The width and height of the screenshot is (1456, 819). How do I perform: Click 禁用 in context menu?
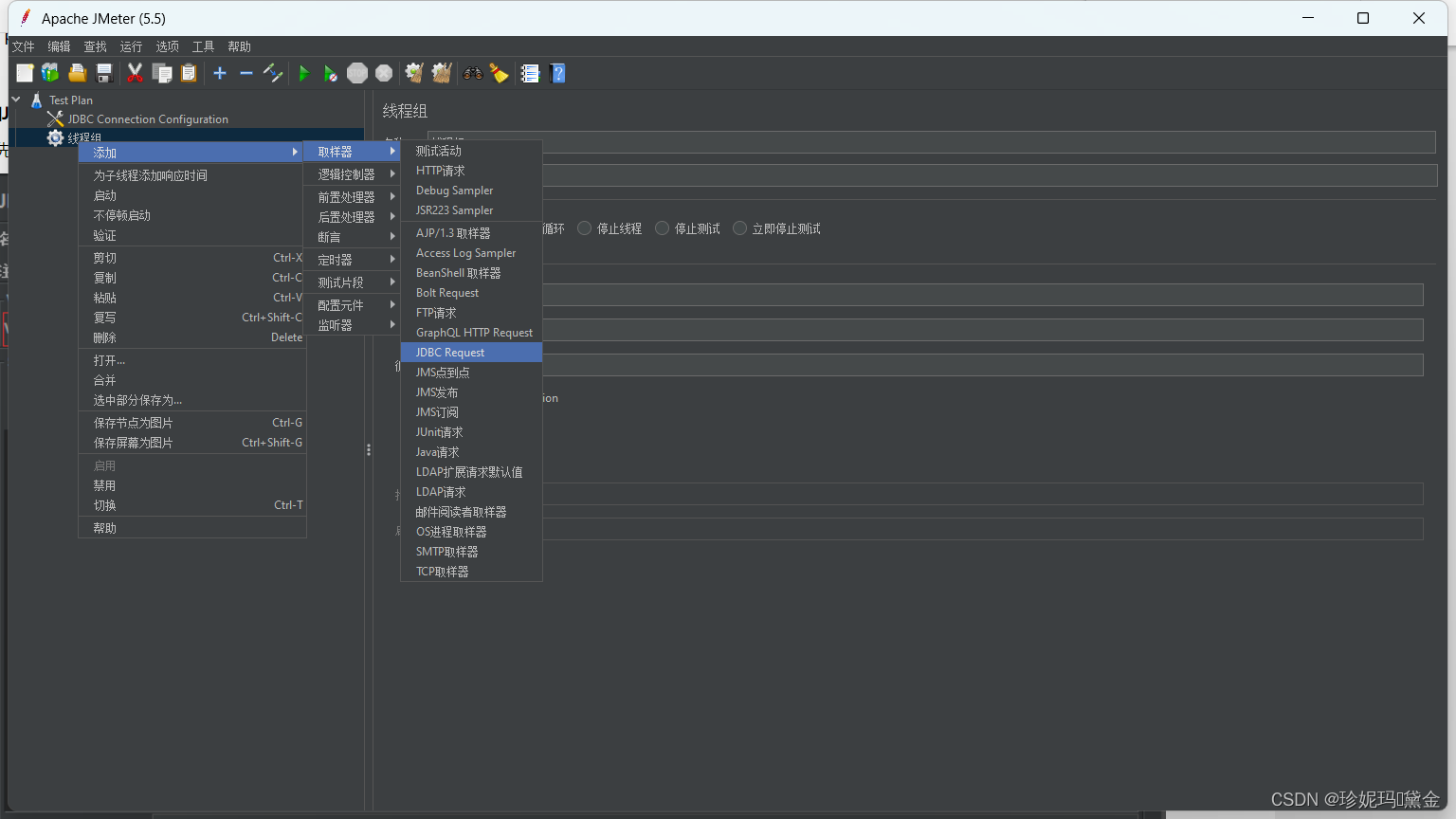(192, 485)
